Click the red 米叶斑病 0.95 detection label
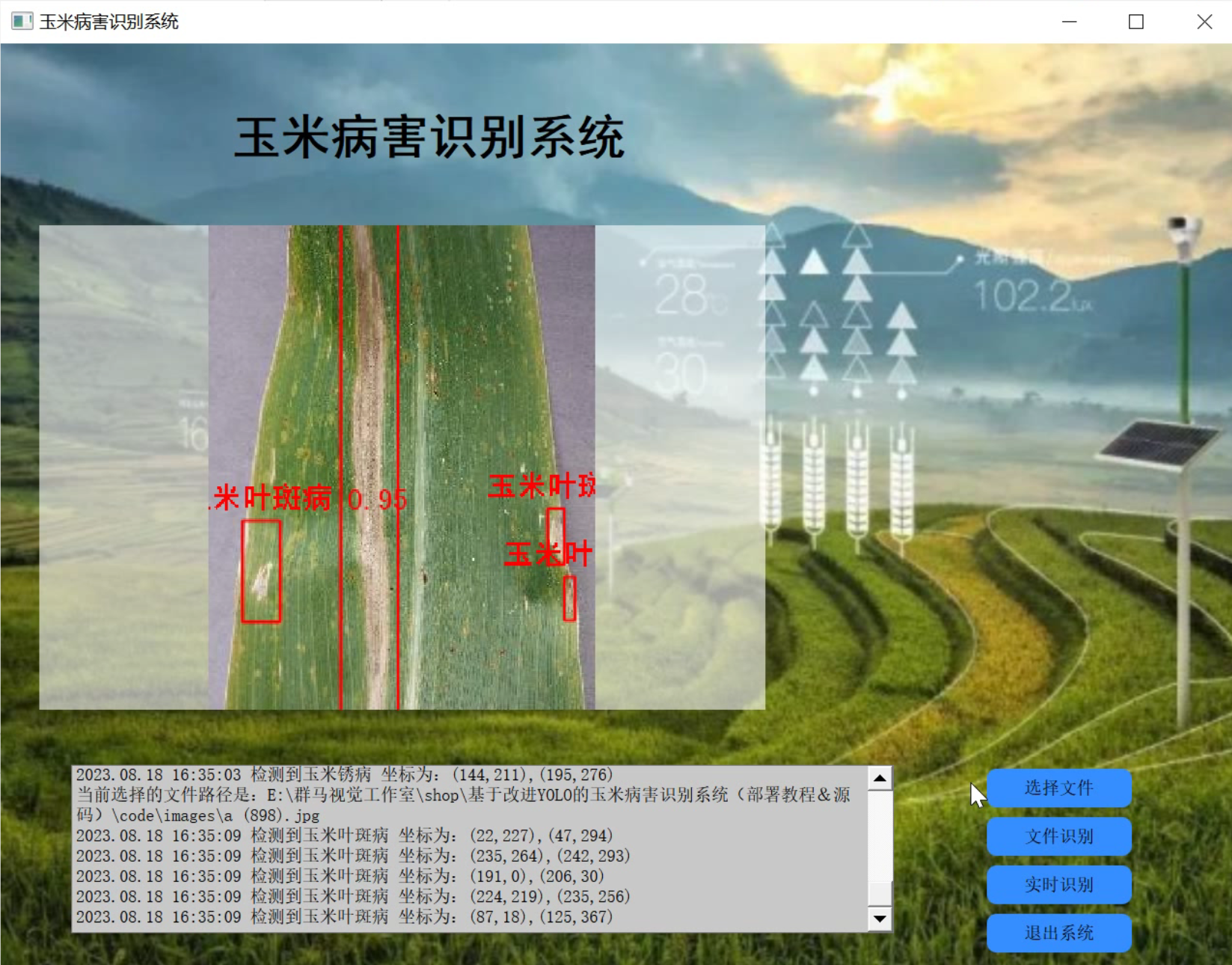 click(x=309, y=498)
